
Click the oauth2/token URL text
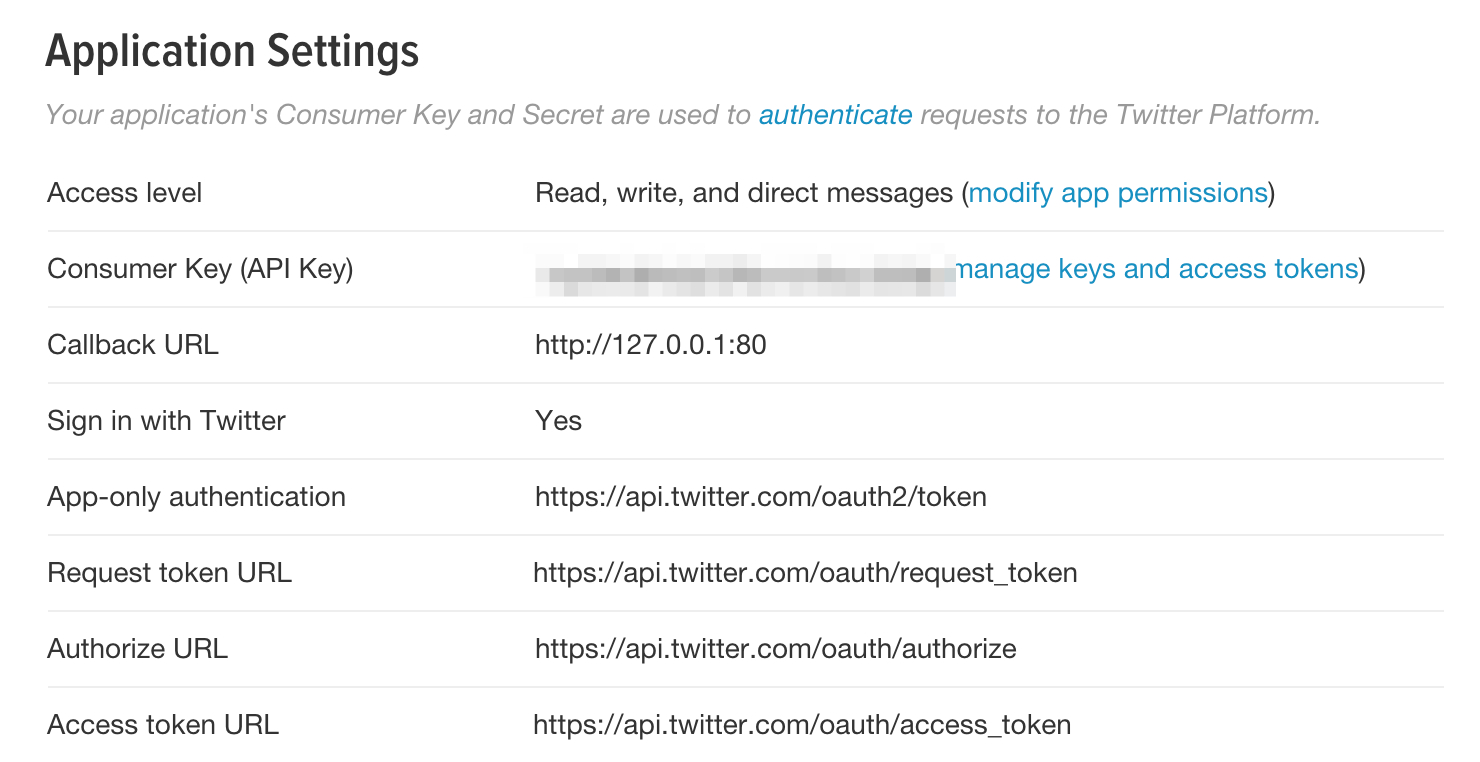pos(761,497)
